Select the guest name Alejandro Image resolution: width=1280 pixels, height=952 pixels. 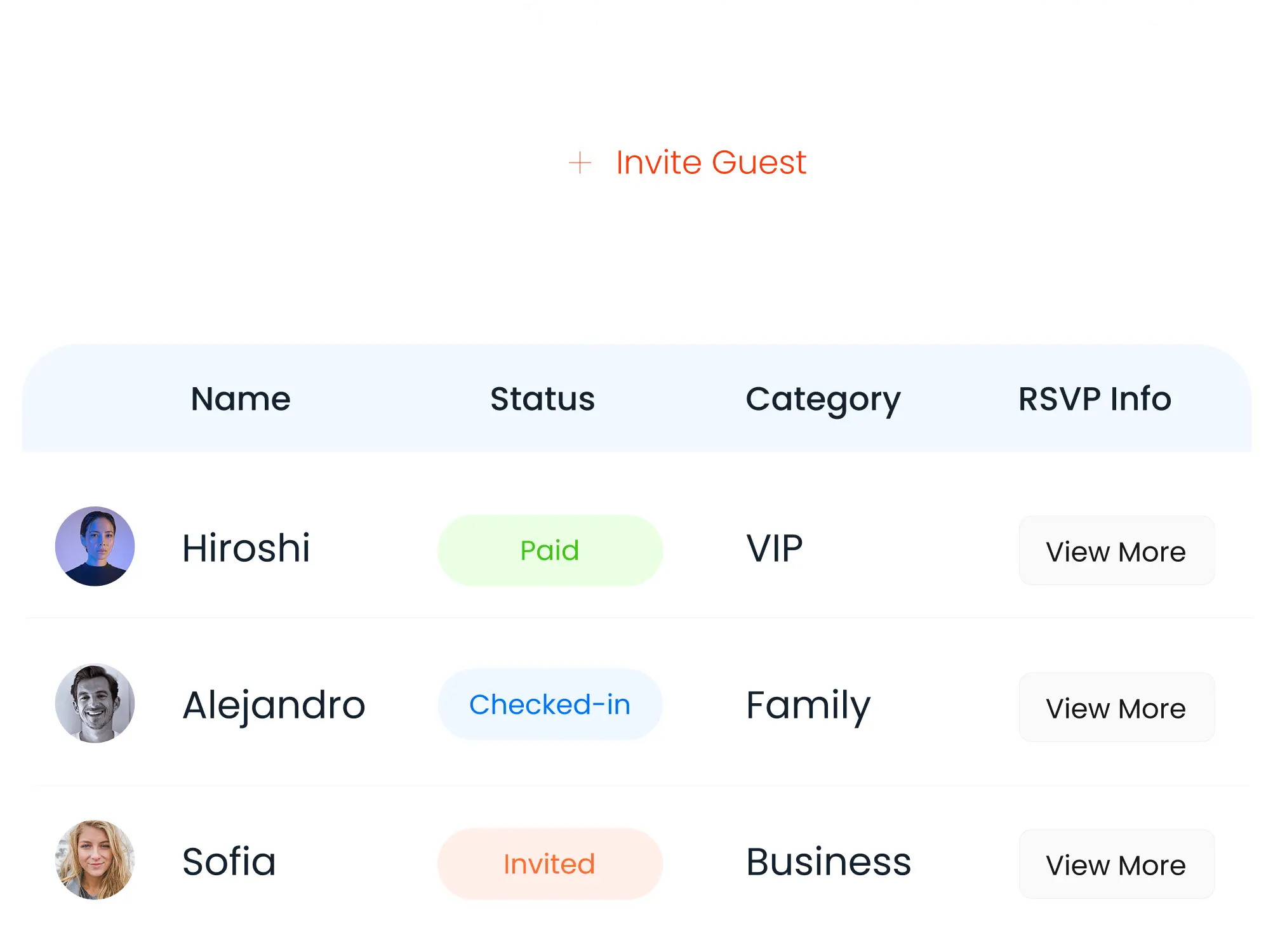[x=274, y=705]
